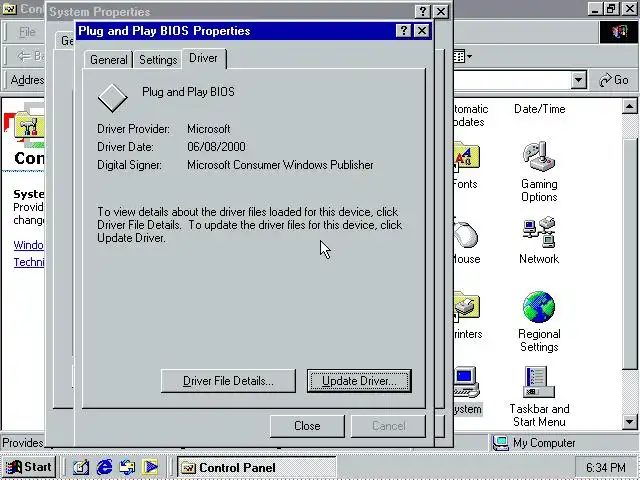Click scroll down arrow in Control Panel
Screen dimensions: 640x480
tap(629, 422)
